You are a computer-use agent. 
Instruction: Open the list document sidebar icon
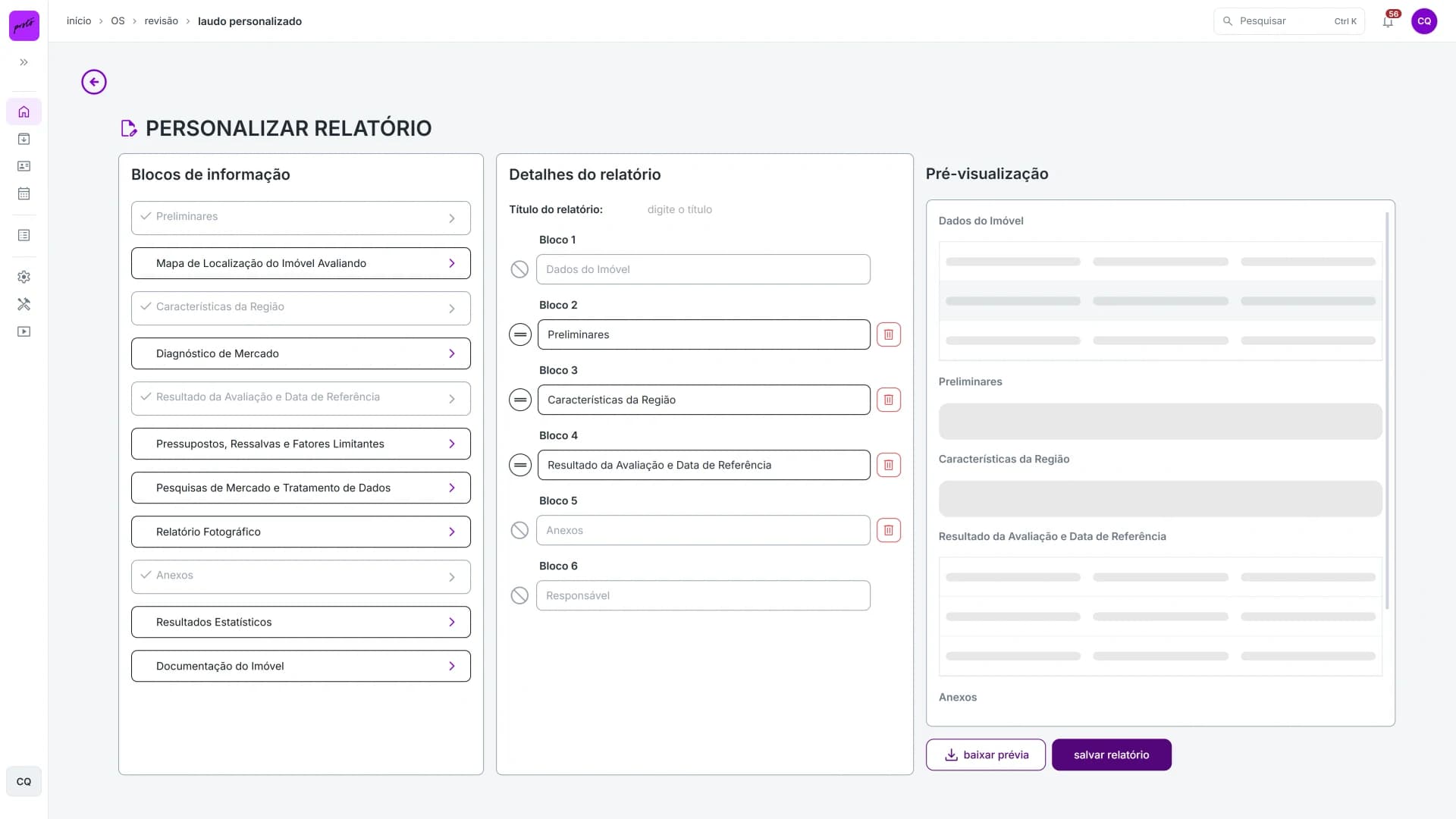point(24,235)
